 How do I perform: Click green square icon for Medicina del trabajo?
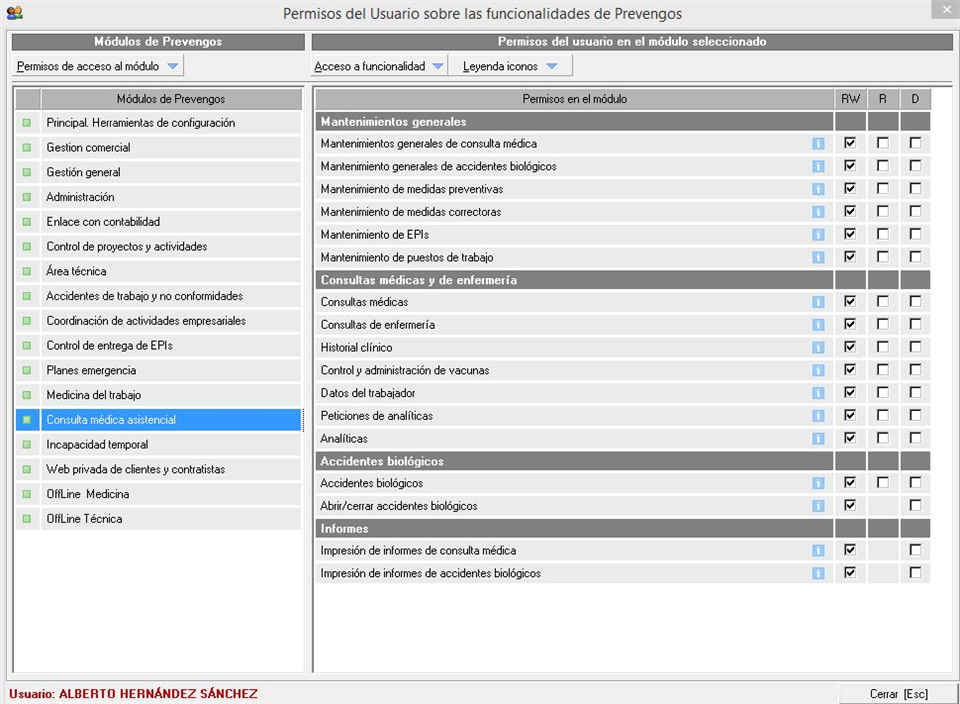[x=27, y=395]
